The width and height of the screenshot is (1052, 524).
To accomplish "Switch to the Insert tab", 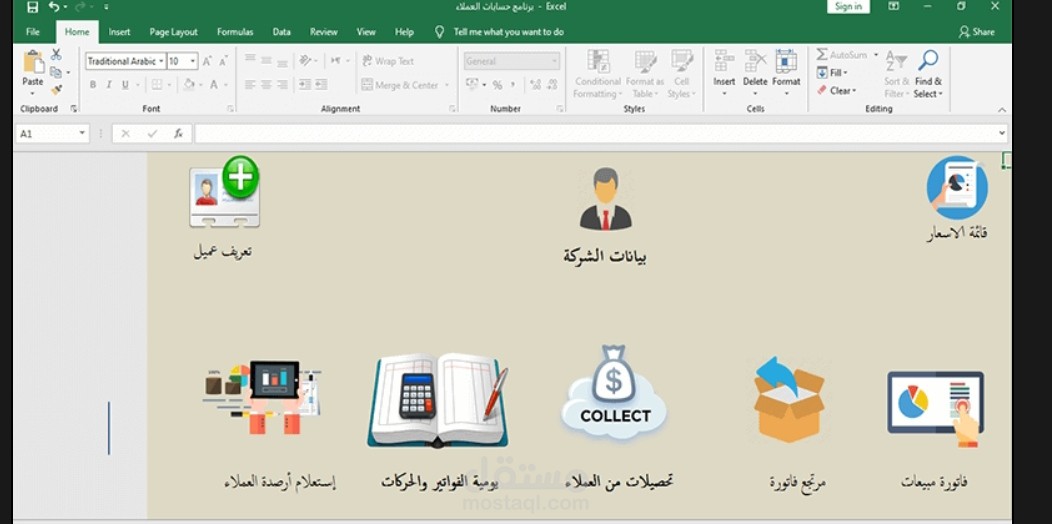I will 119,32.
